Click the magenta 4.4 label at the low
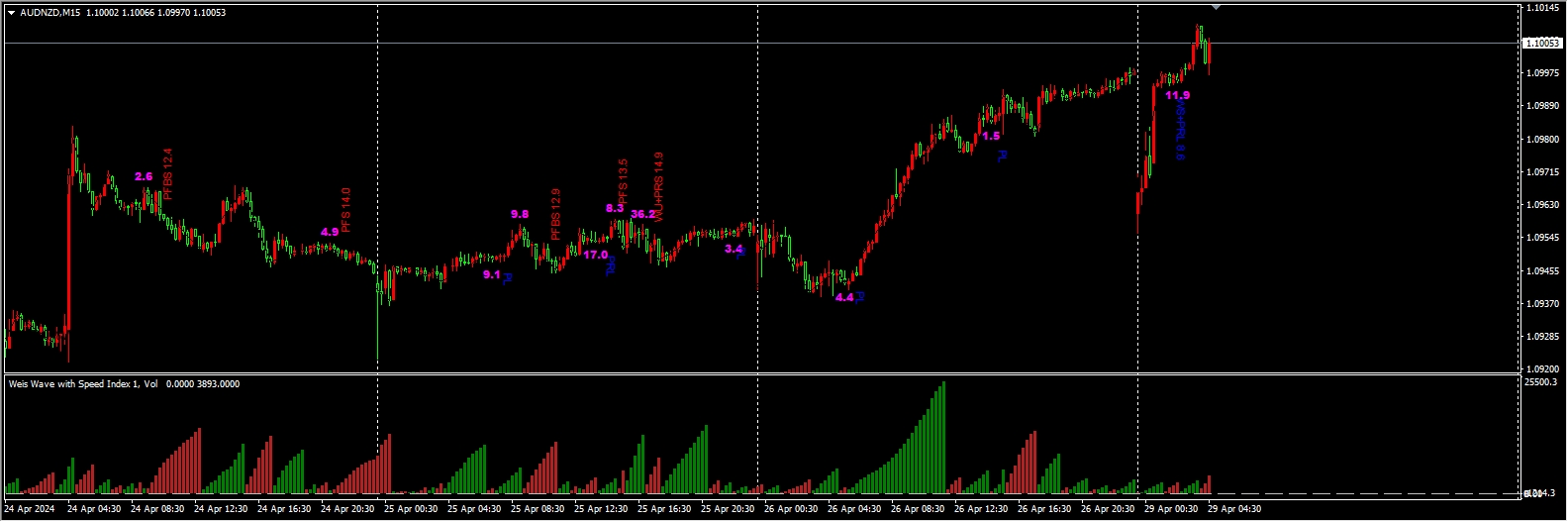The height and width of the screenshot is (522, 1568). click(x=844, y=297)
